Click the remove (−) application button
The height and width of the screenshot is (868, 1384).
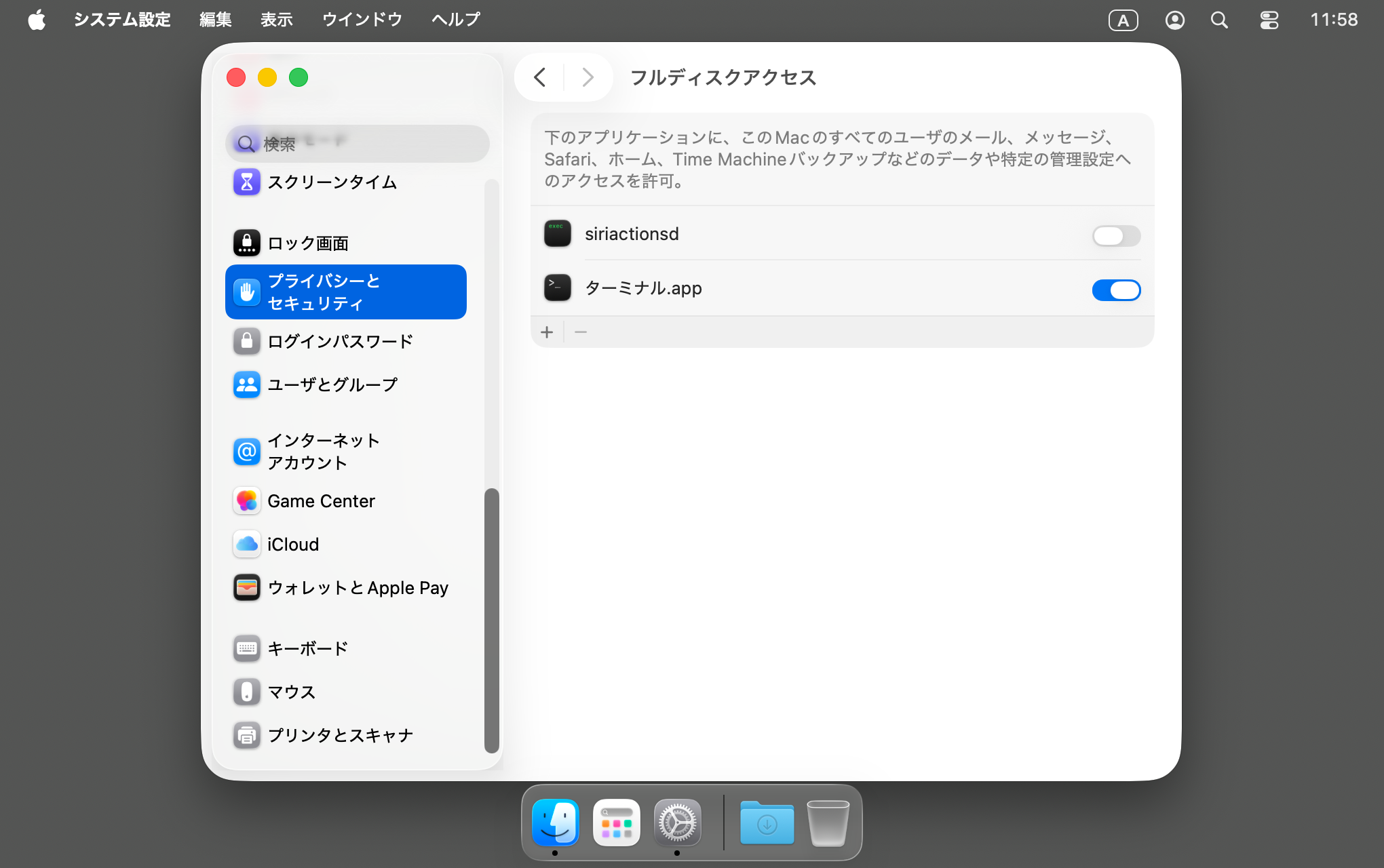(x=581, y=332)
